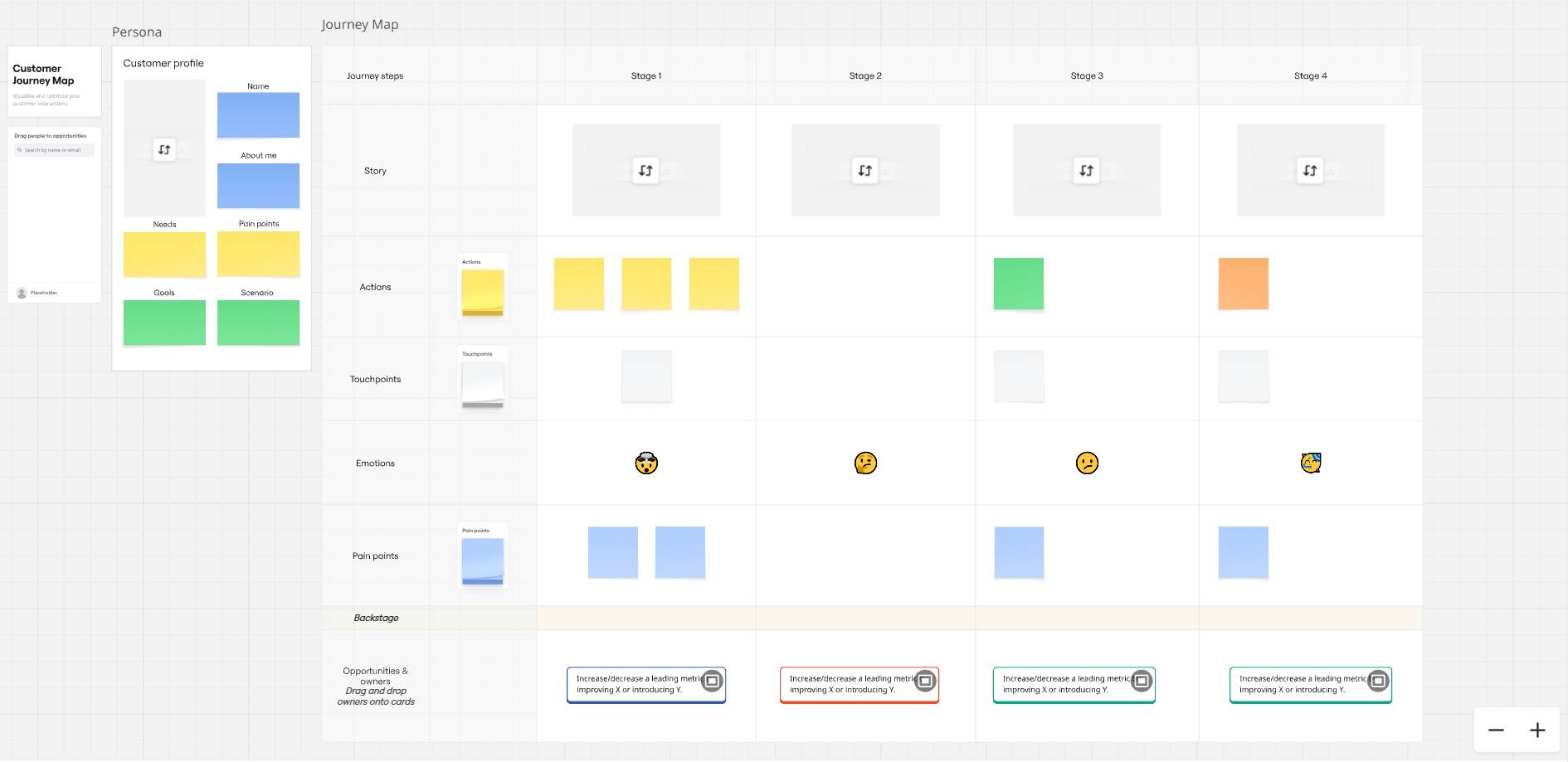Select the dizzy-face emoji in Stage 1 Emotions

tap(646, 463)
